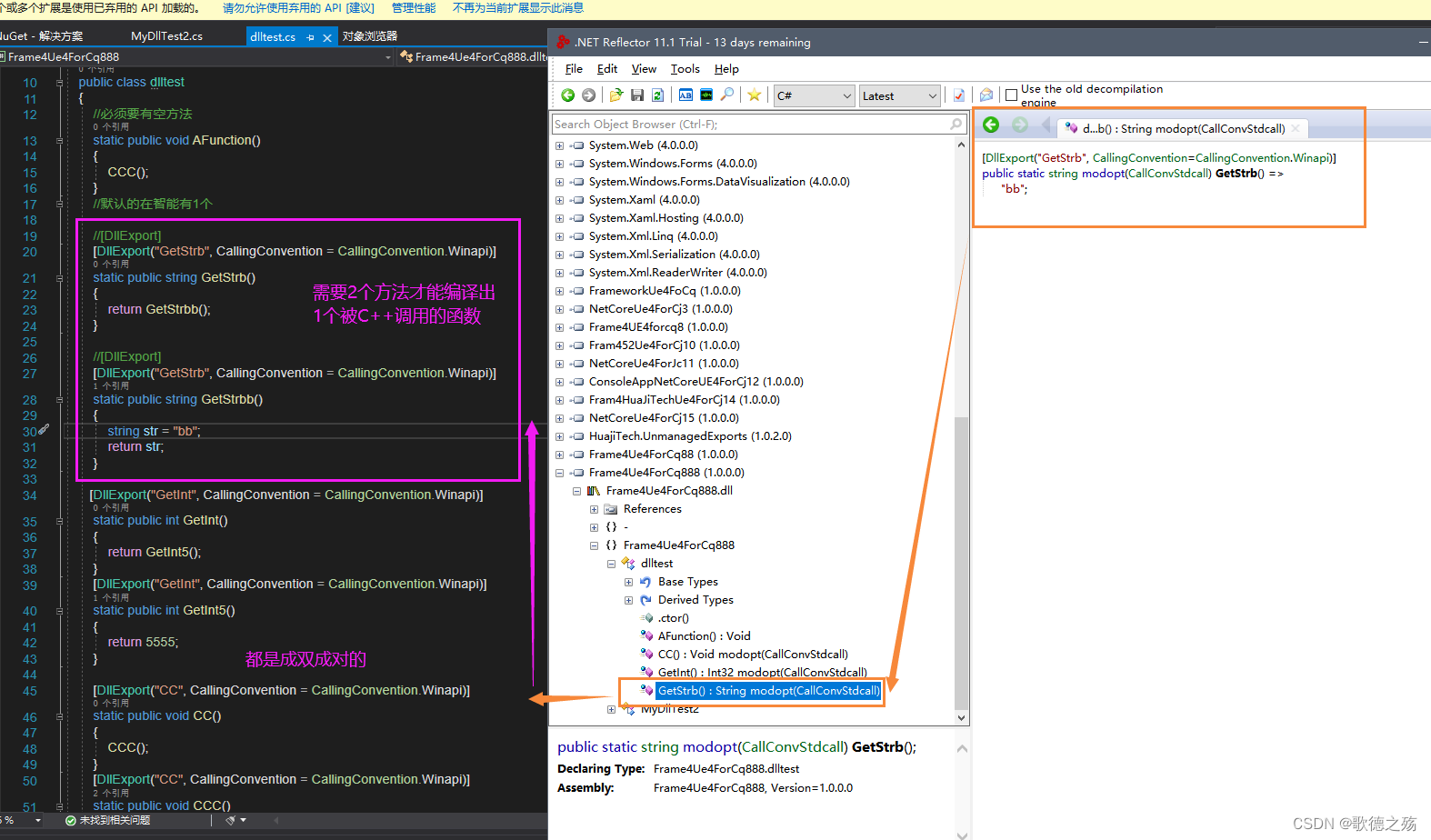Collapse the dlltest class node
1431x840 pixels.
611,564
